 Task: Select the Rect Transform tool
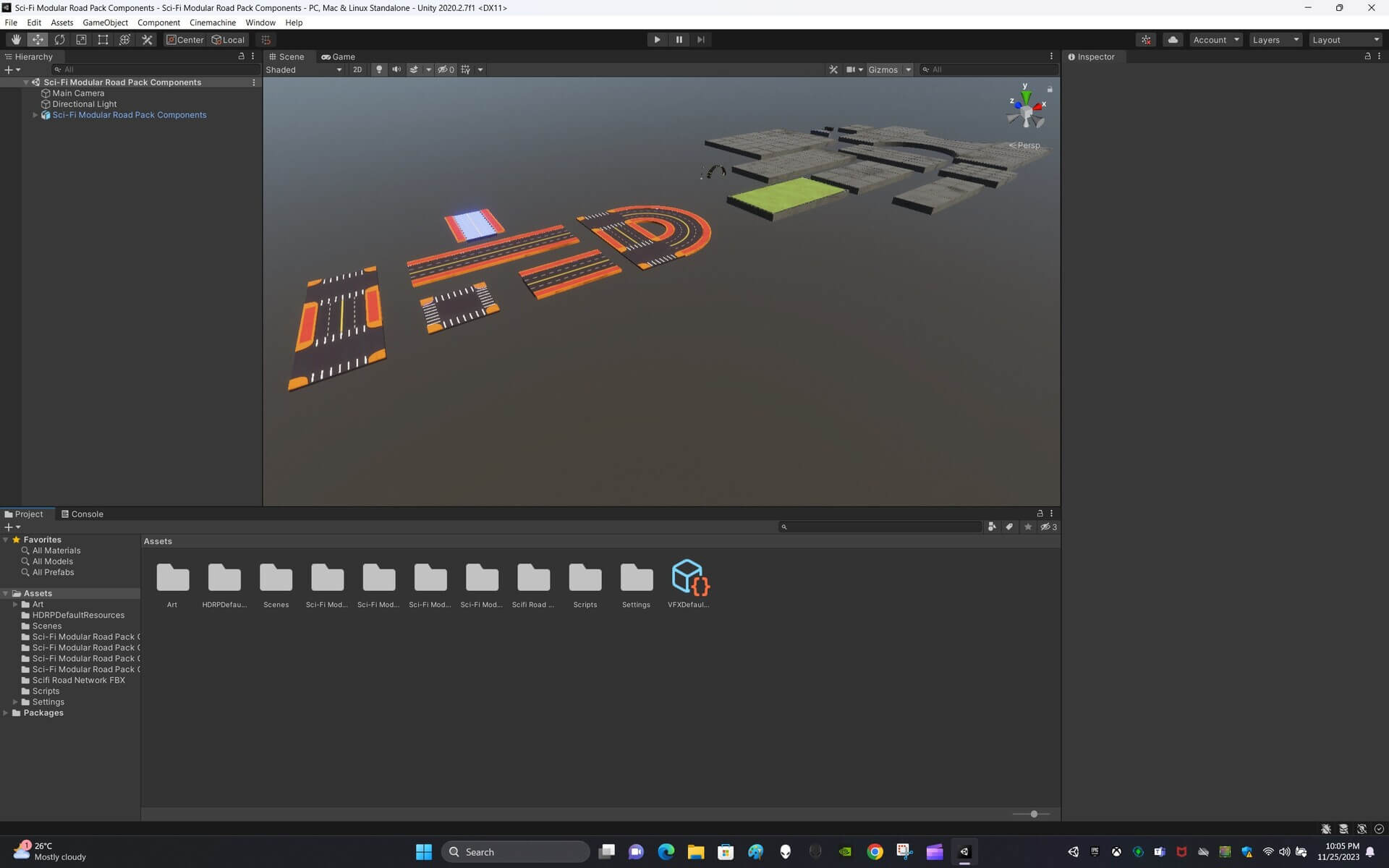pos(103,40)
